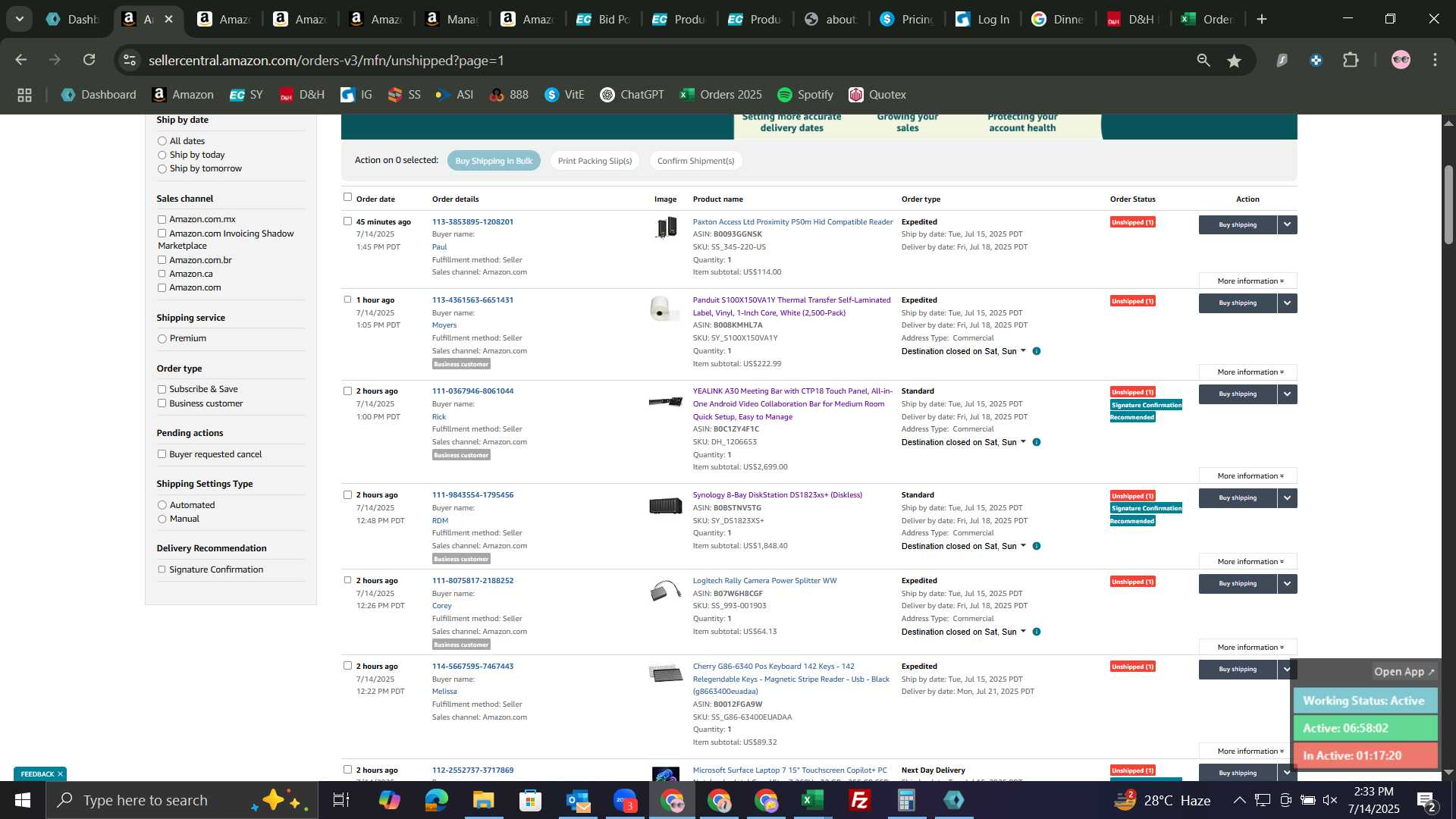
Task: Open the Spotify bookmark
Action: tap(805, 95)
